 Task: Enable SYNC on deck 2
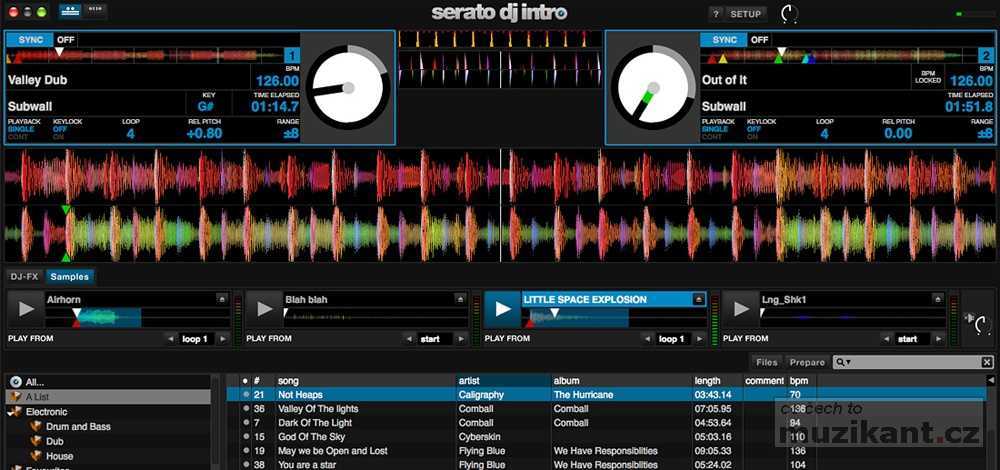(724, 40)
